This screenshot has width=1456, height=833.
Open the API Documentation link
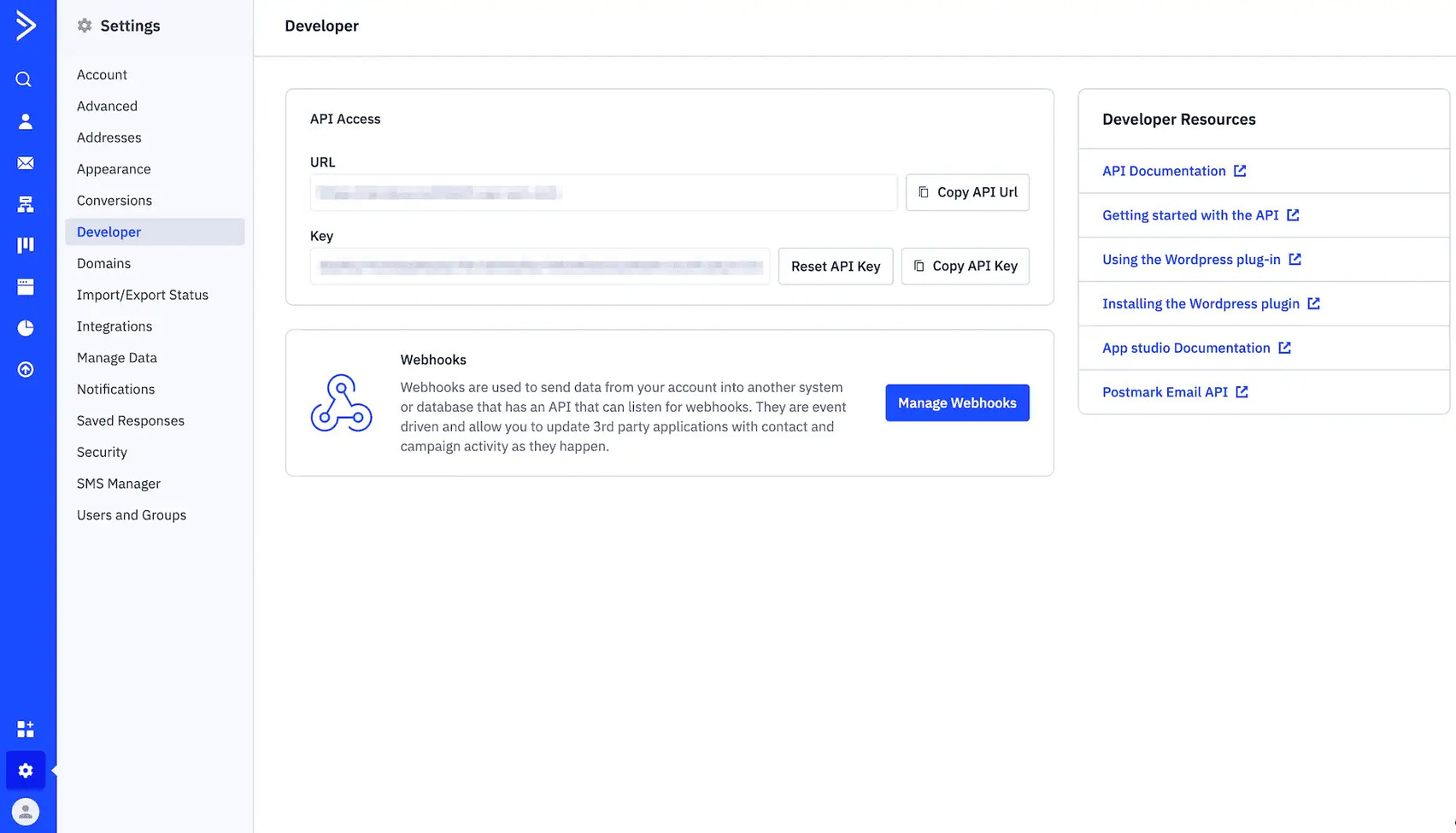pos(1164,171)
